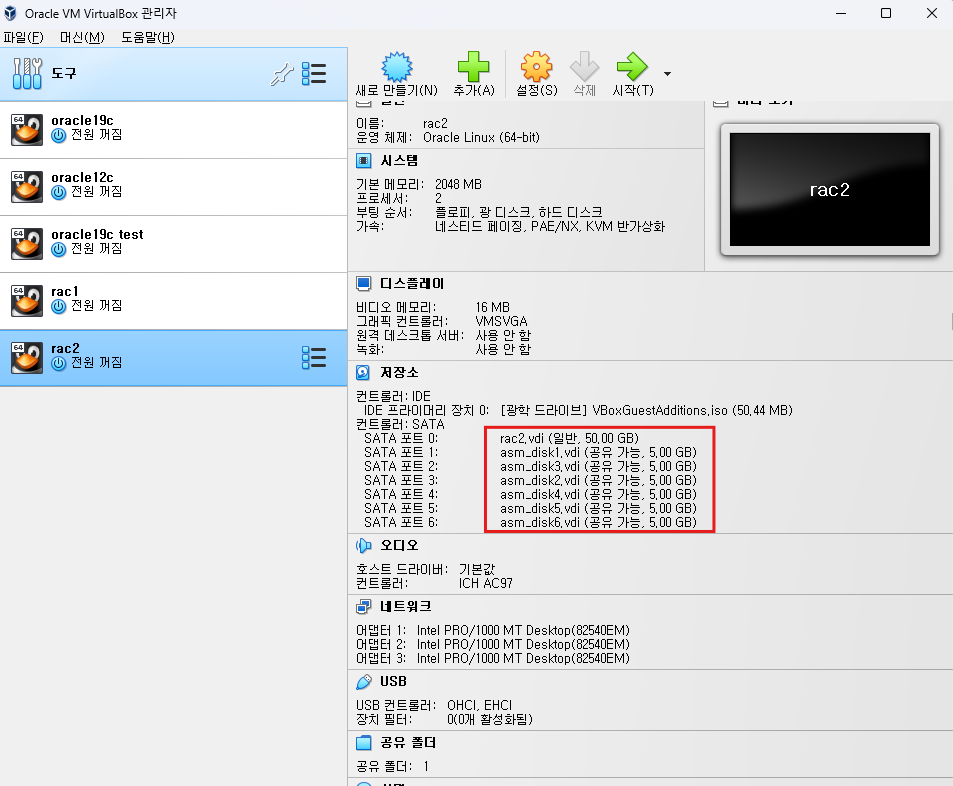Click the Network (네트워크) section header
953x786 pixels.
[x=405, y=607]
